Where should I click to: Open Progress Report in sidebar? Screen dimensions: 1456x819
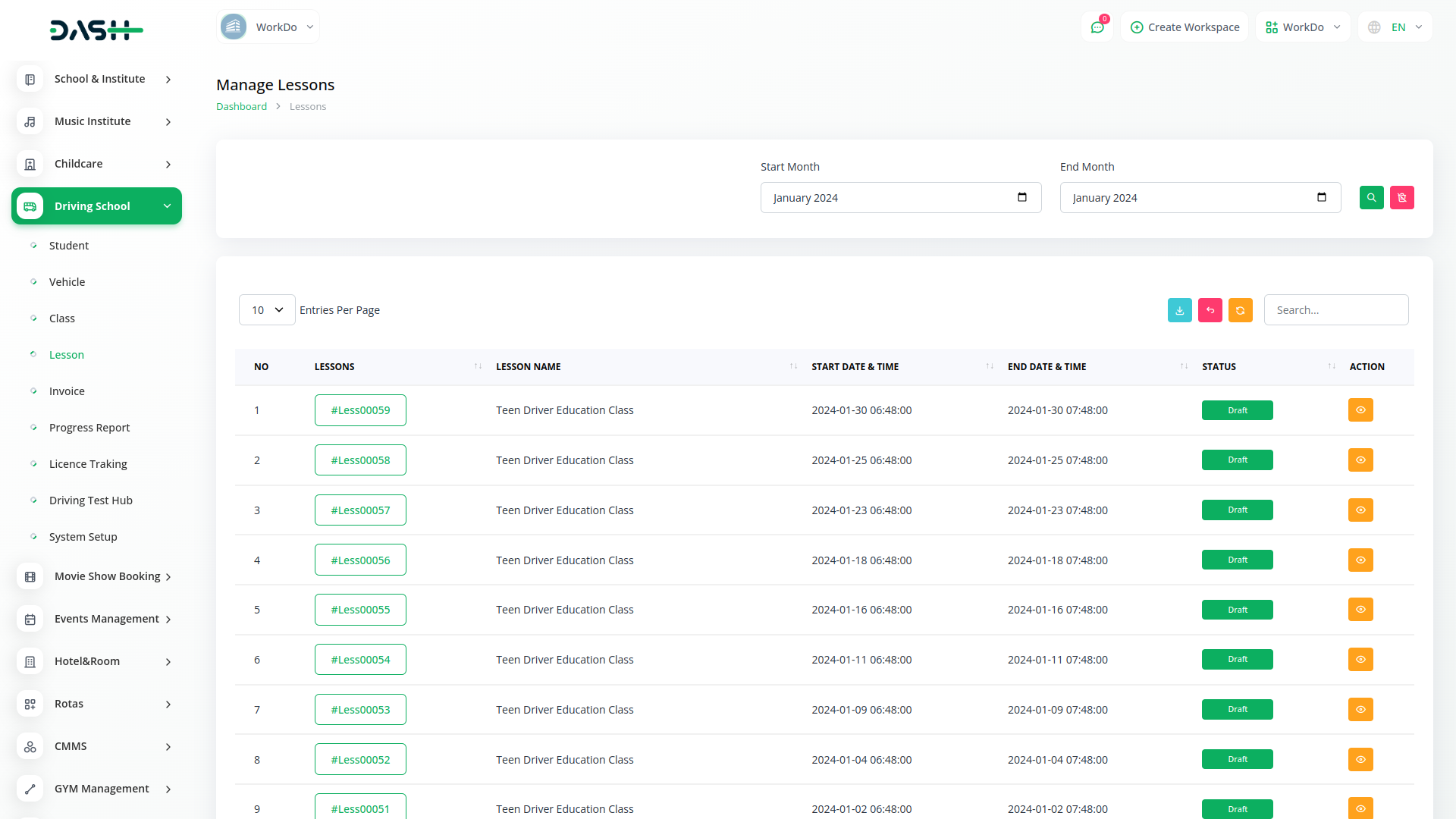[89, 428]
